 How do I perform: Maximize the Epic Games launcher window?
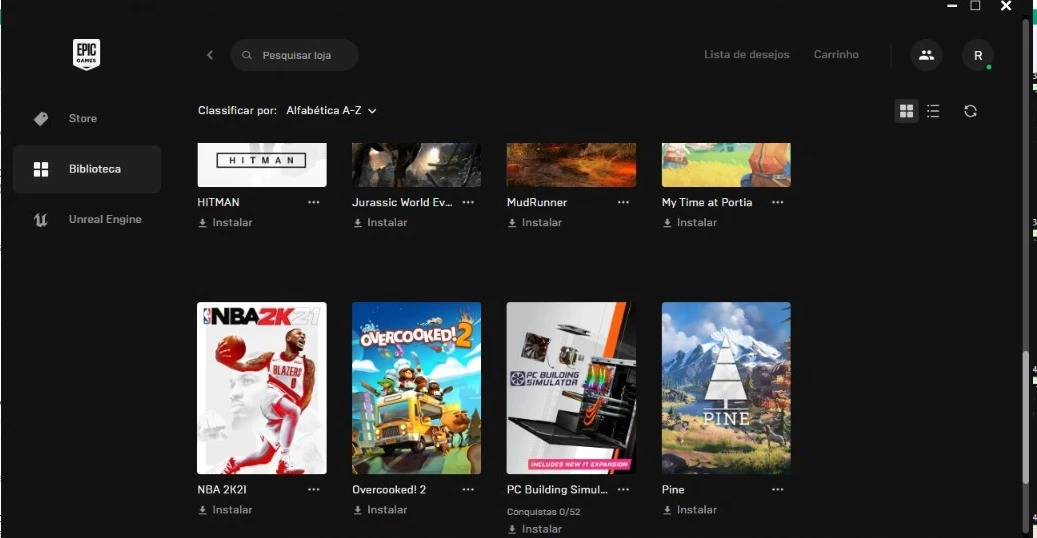[975, 6]
